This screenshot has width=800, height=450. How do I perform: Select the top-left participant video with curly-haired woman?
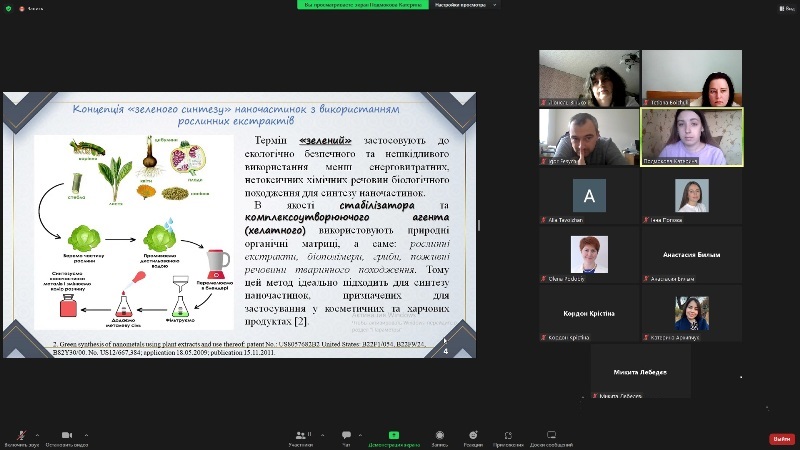589,78
